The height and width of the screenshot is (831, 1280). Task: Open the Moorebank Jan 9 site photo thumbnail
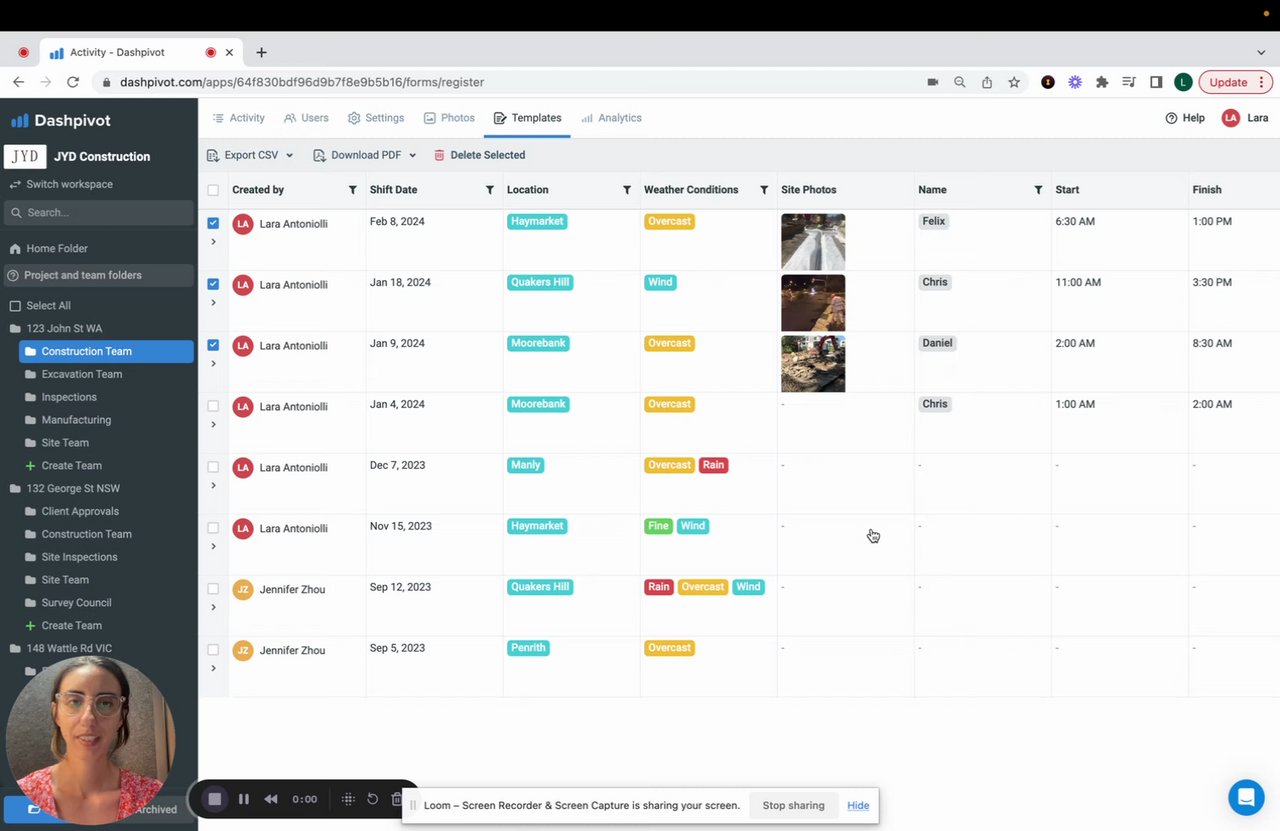click(813, 363)
